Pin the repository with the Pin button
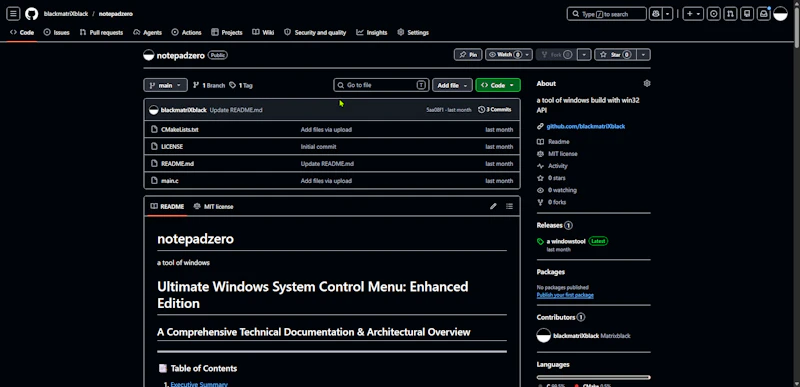The width and height of the screenshot is (800, 387). 468,55
